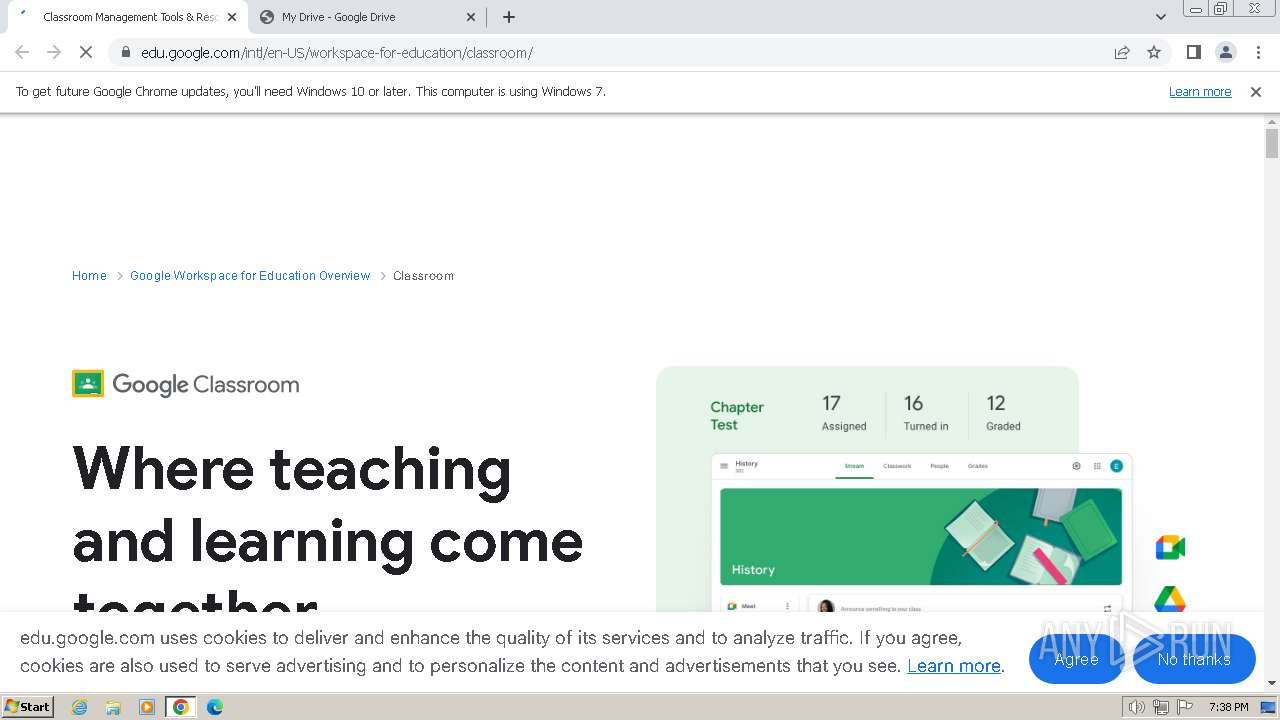This screenshot has width=1280, height=720.
Task: Click Learn more in cookie notice
Action: pos(954,666)
